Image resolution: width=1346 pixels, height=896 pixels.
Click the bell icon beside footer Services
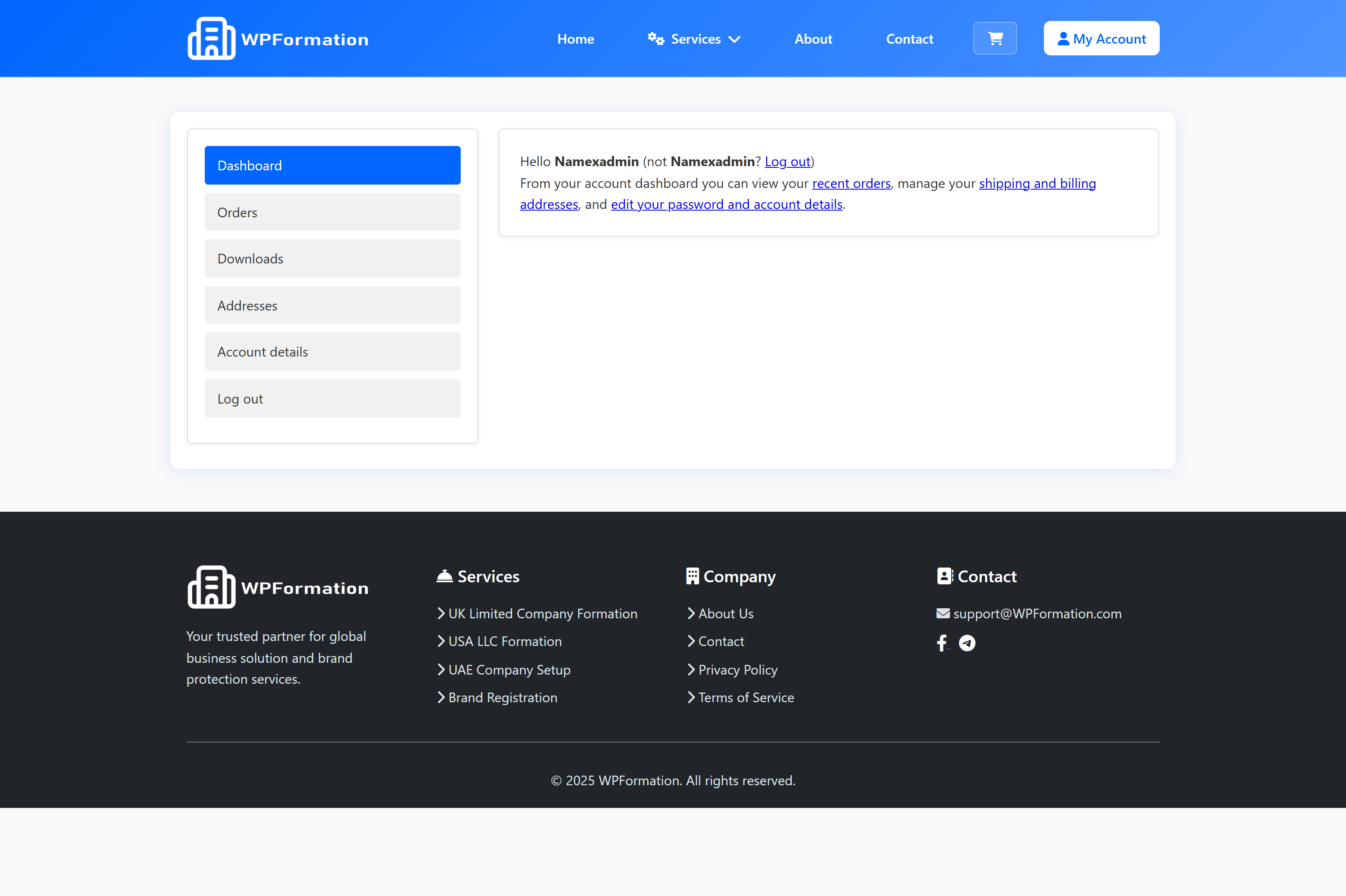[x=445, y=576]
